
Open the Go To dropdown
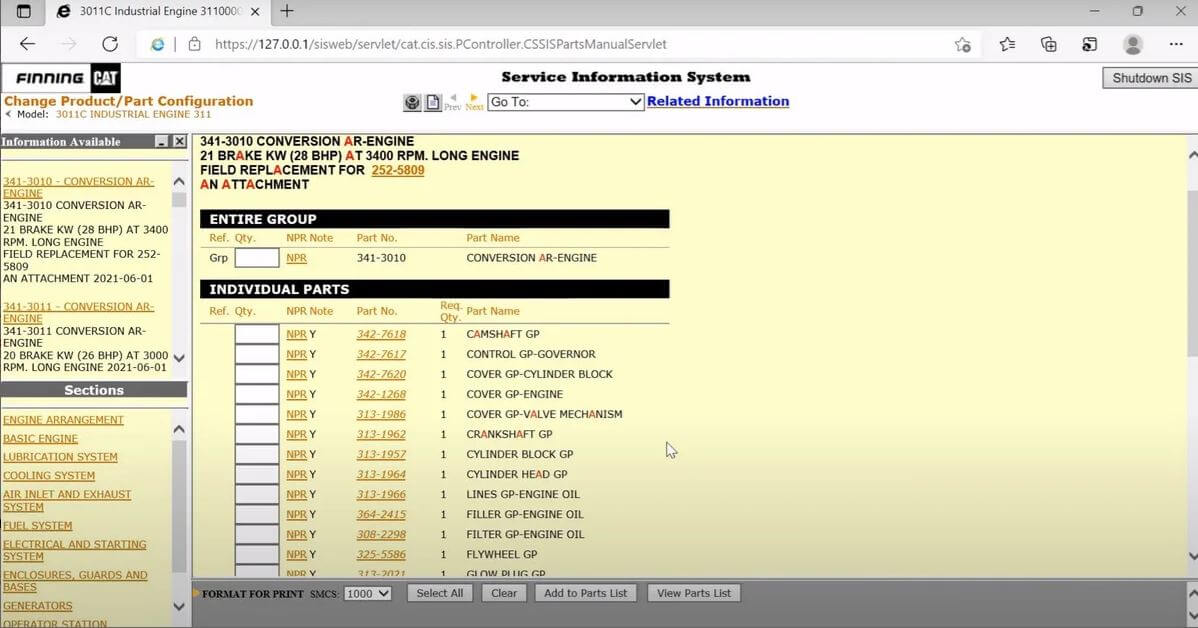coord(565,102)
